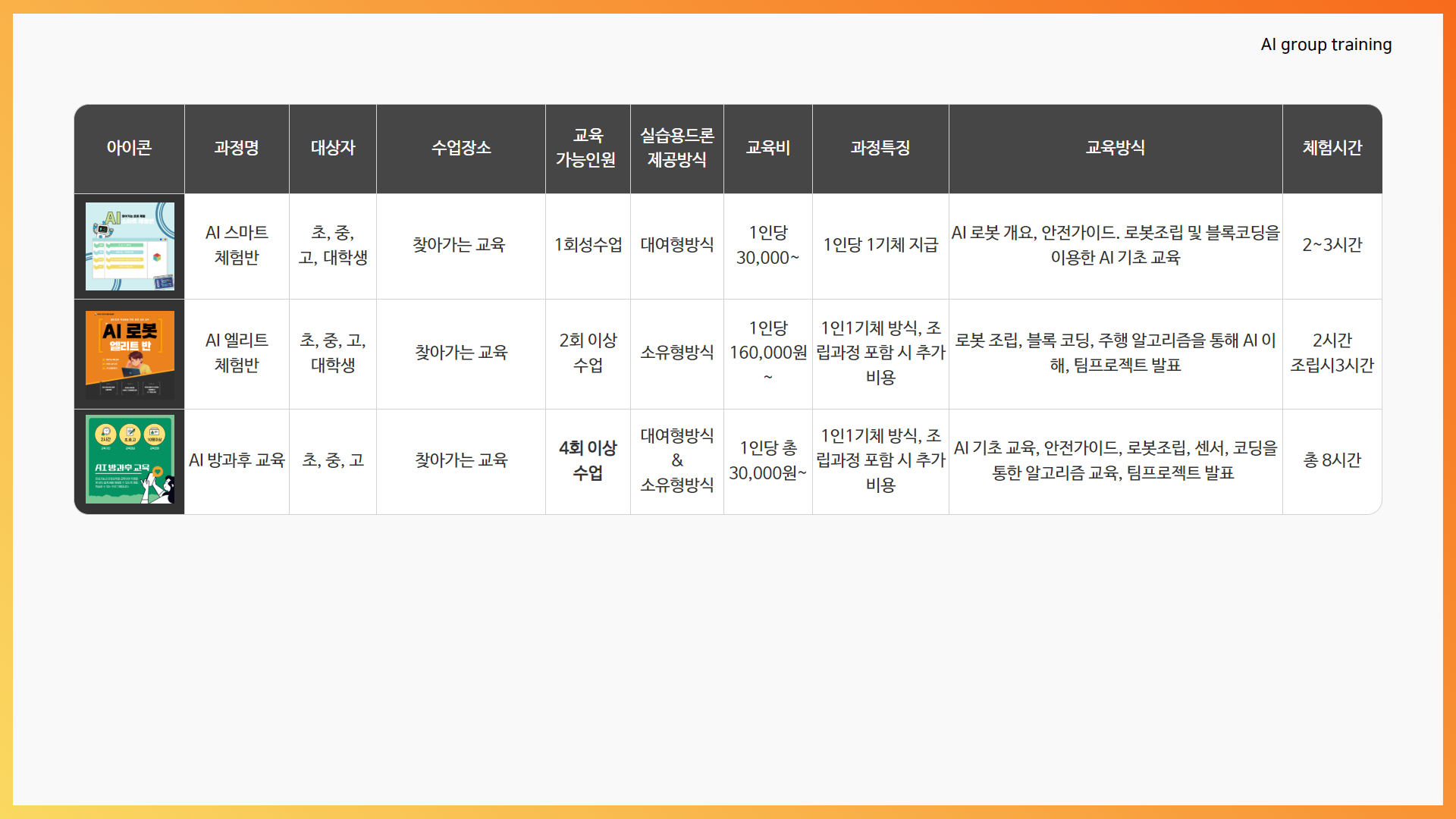Click the '소유형방식' cell in 엘리트 row

pos(677,353)
